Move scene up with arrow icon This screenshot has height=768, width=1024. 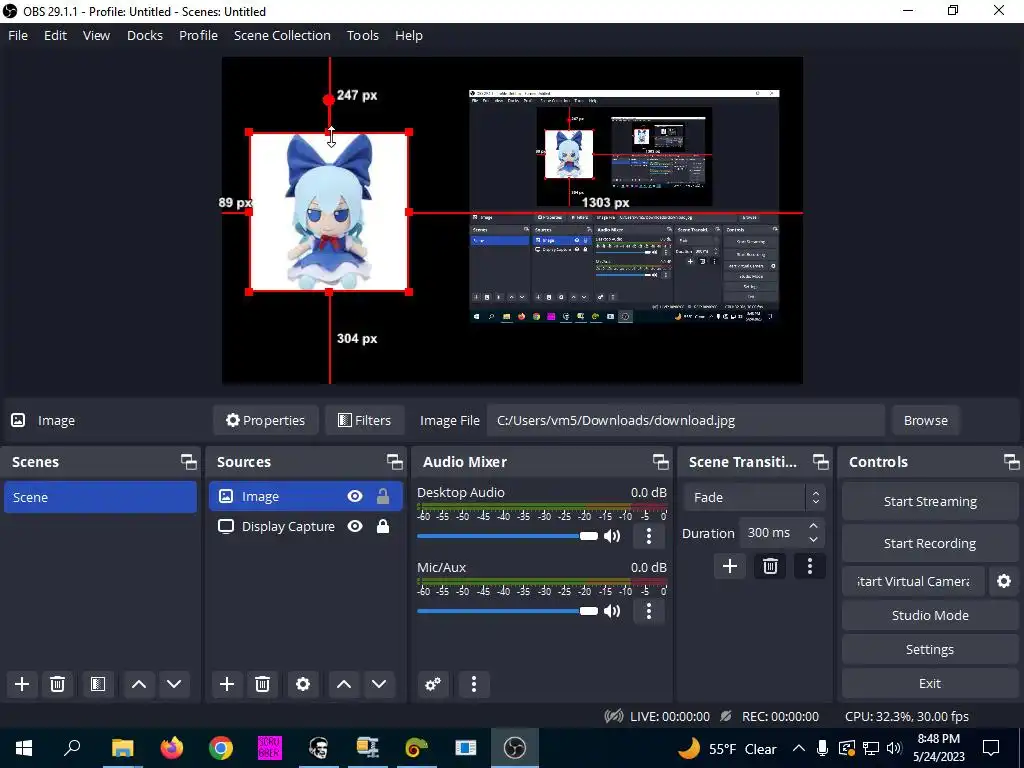coord(138,684)
